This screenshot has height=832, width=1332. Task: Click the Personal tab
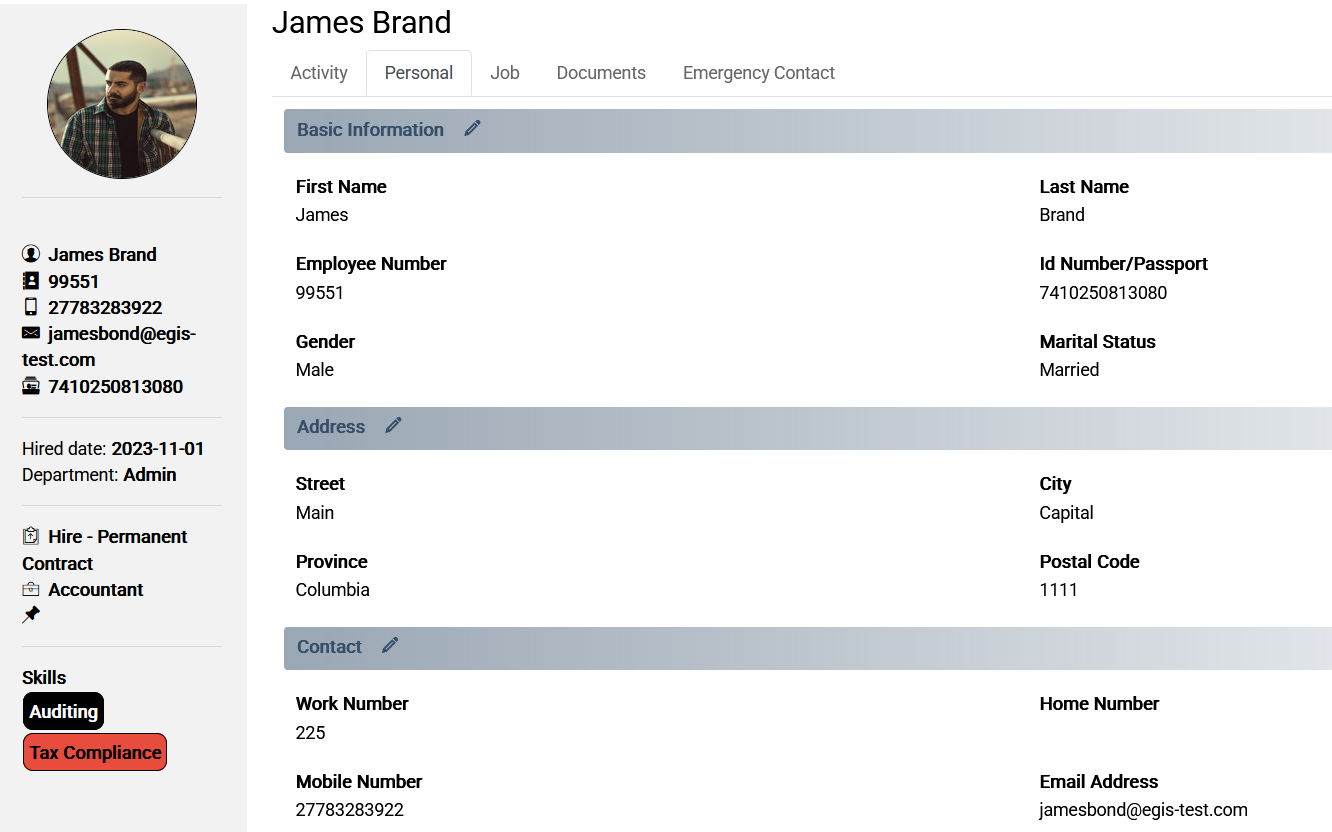click(x=419, y=73)
